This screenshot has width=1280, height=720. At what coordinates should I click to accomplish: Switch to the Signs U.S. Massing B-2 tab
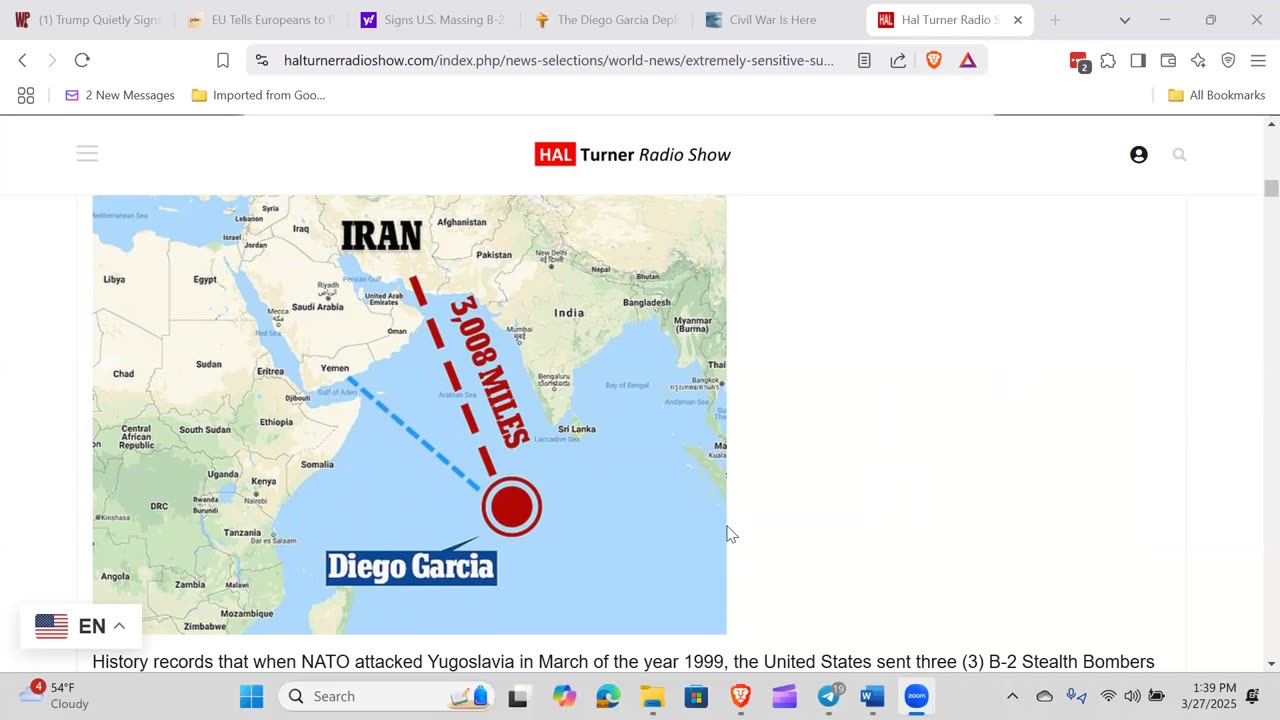click(x=433, y=20)
